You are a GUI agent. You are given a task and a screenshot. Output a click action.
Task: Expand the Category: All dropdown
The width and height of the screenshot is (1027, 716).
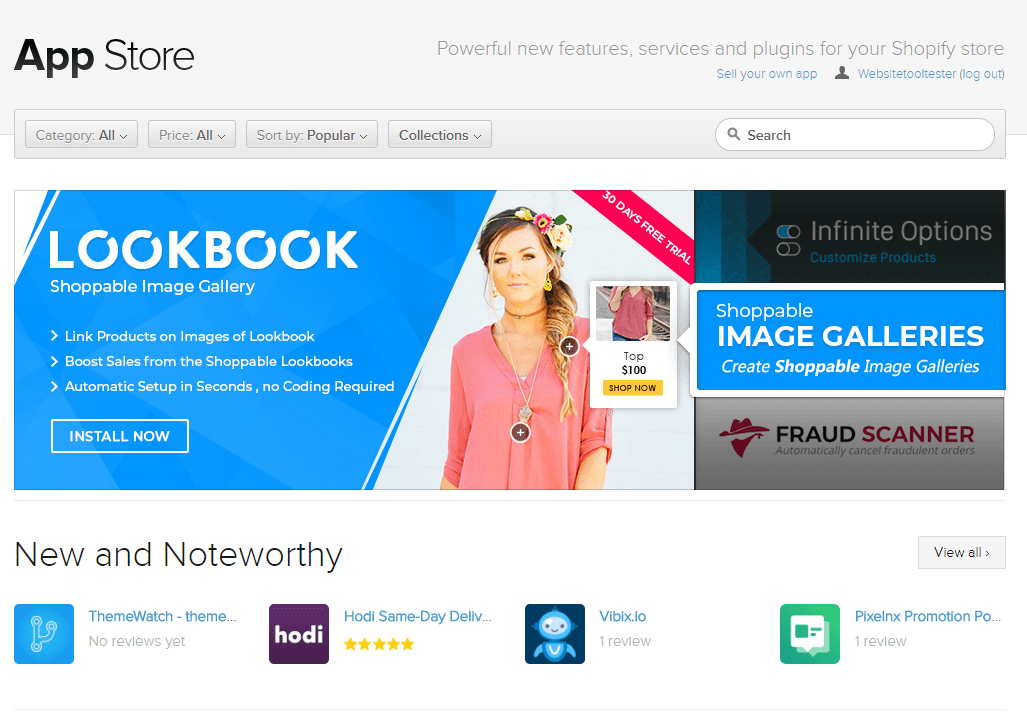[81, 134]
